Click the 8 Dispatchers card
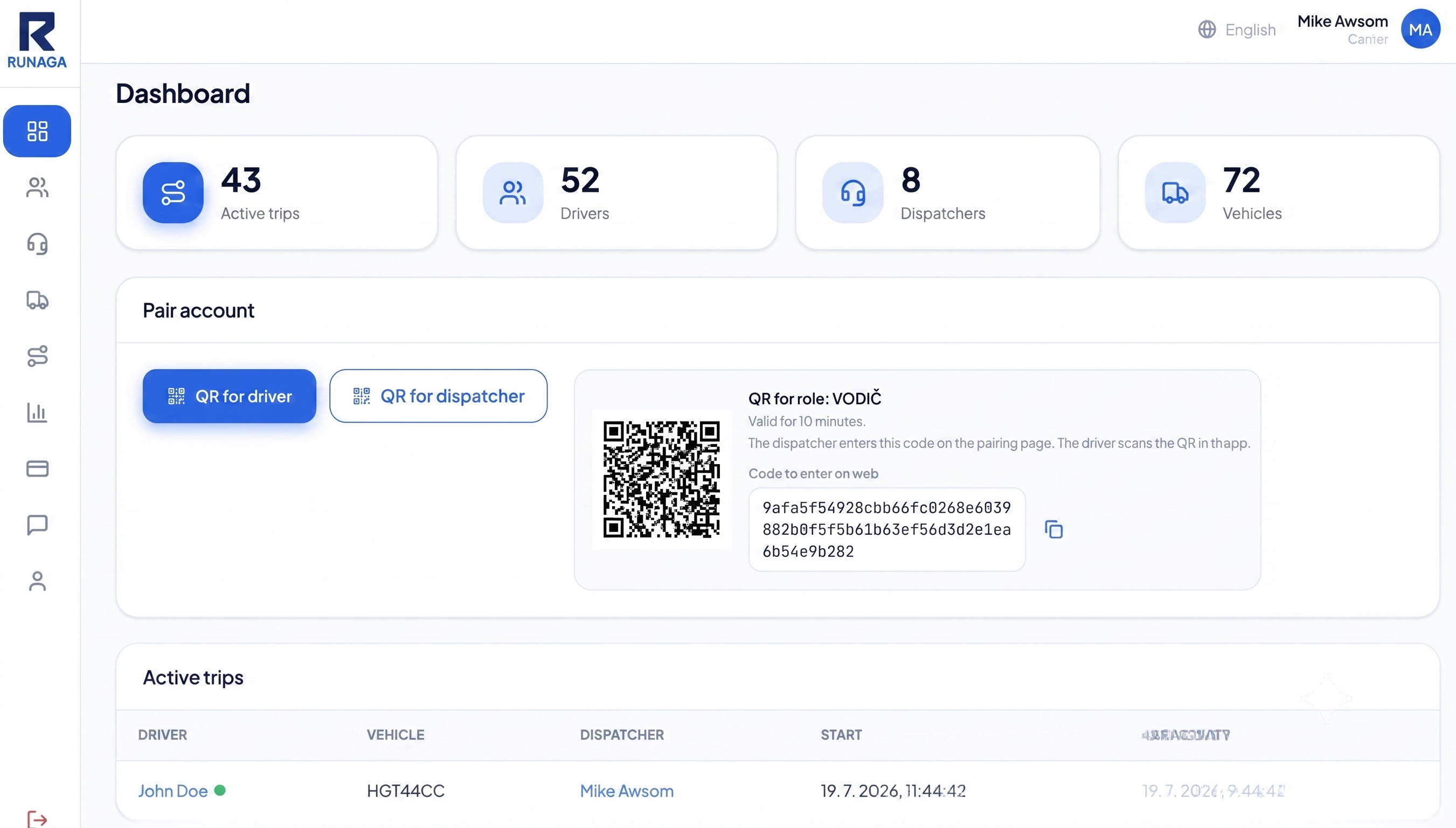This screenshot has width=1456, height=828. pyautogui.click(x=947, y=192)
